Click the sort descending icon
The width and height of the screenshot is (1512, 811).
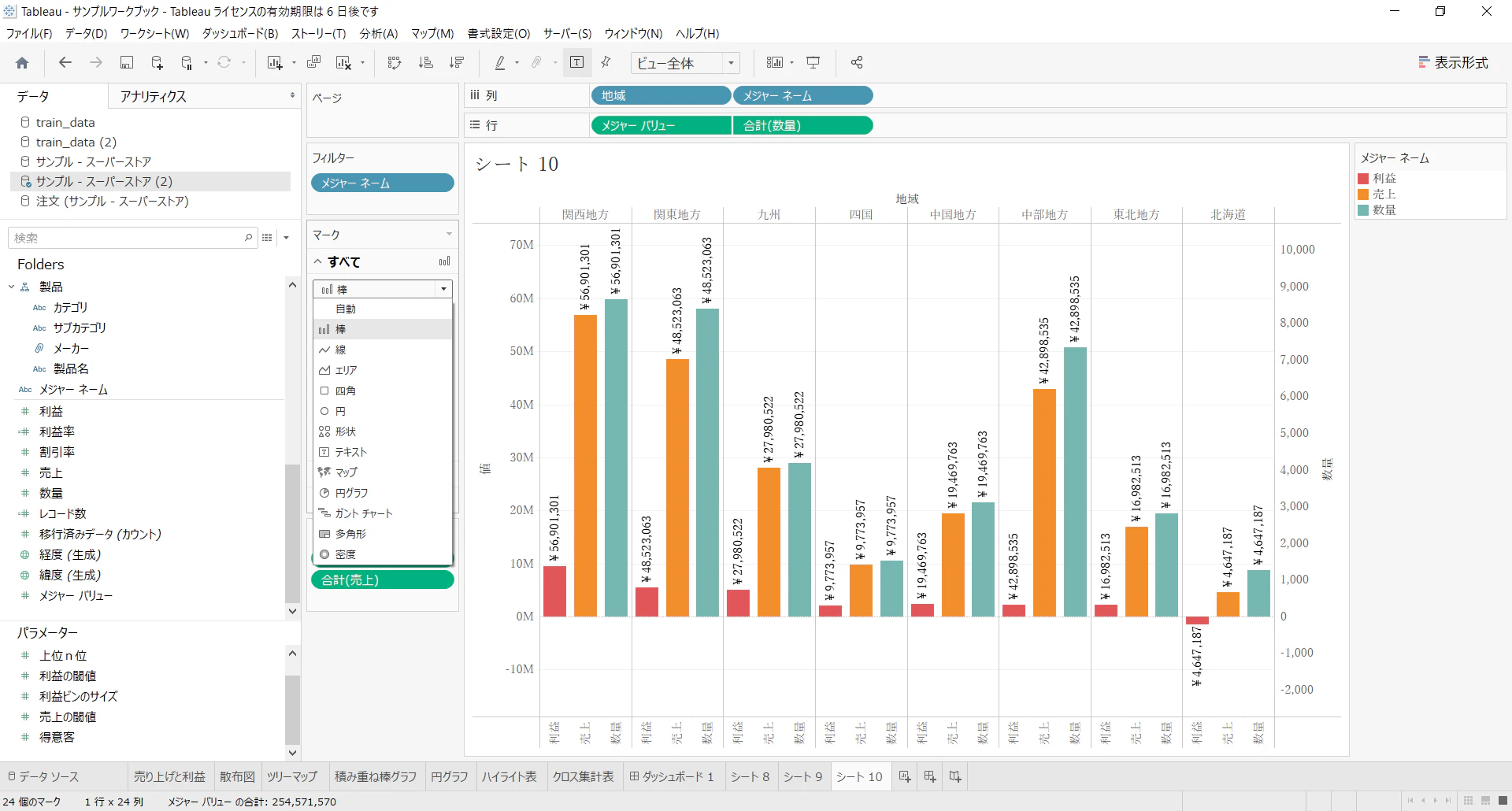[x=456, y=62]
